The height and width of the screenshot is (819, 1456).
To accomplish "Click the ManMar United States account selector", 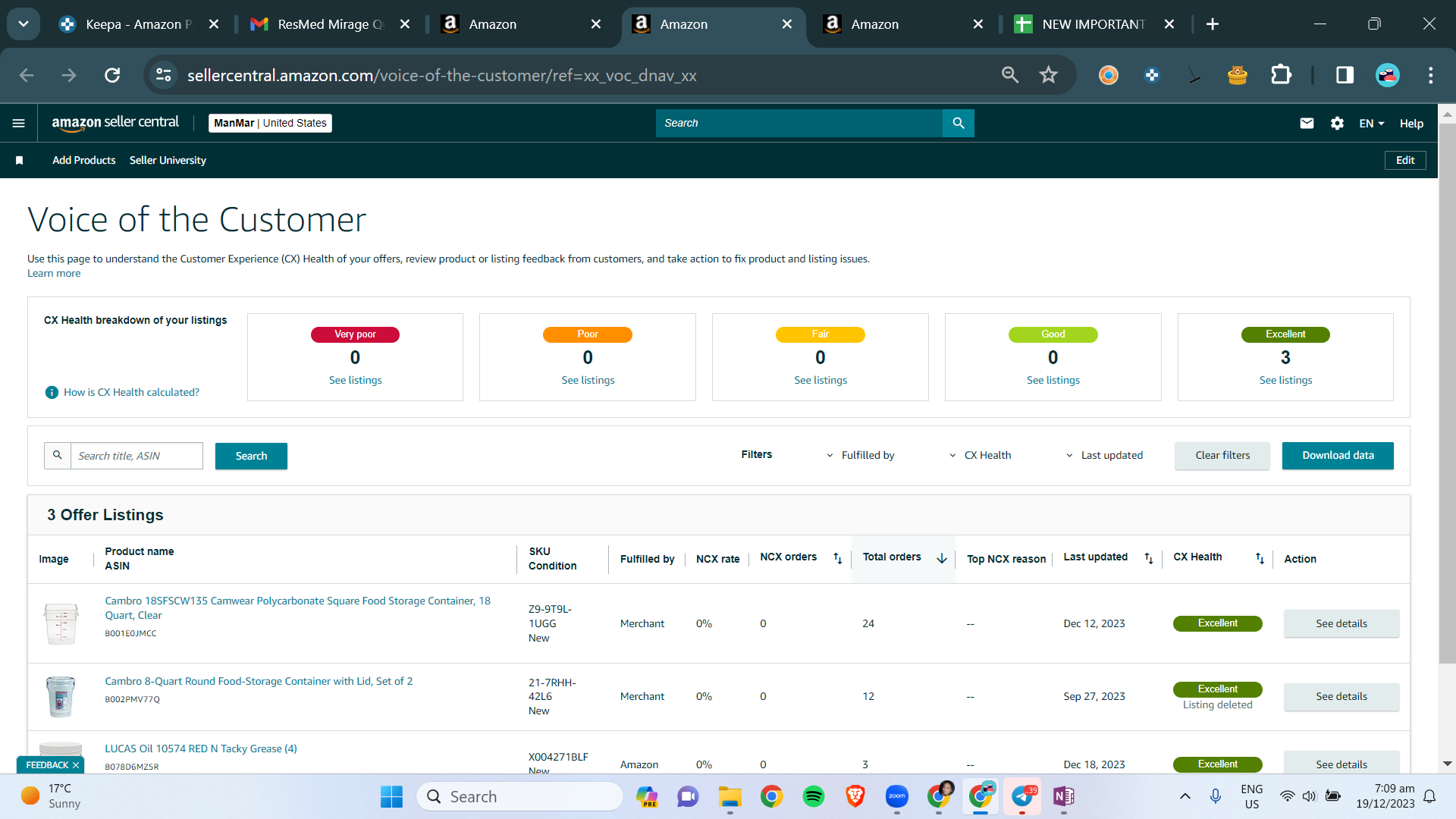I will pos(270,123).
